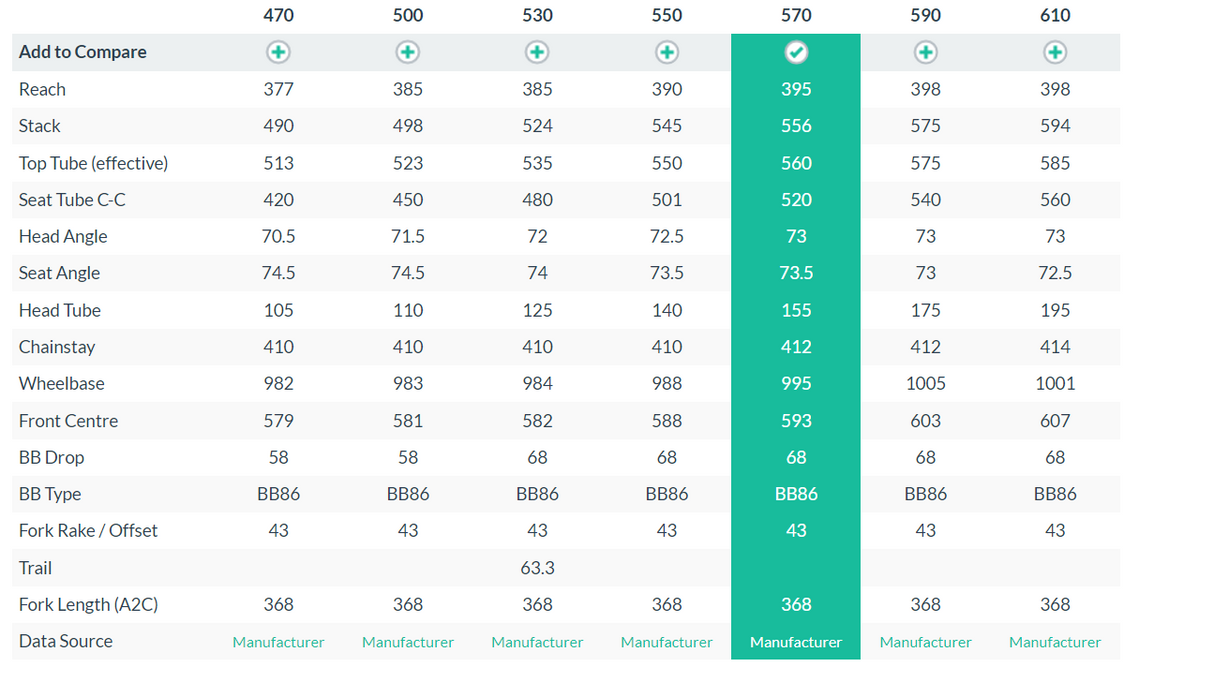Add size 550 to compare

pyautogui.click(x=667, y=52)
